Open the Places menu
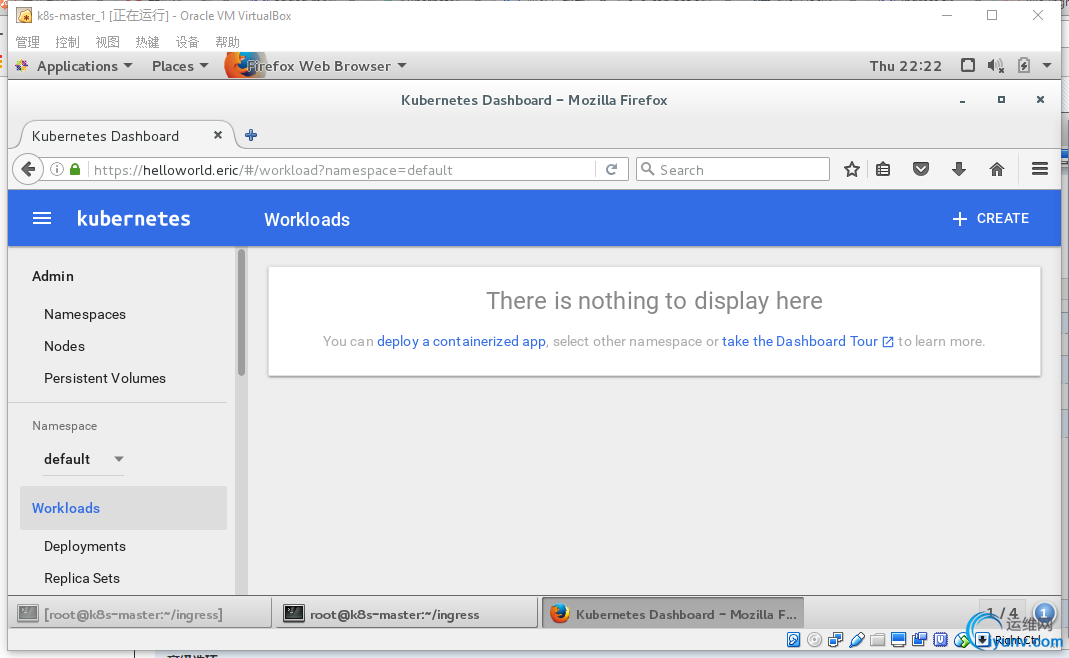Viewport: 1069px width, 658px height. pos(180,66)
